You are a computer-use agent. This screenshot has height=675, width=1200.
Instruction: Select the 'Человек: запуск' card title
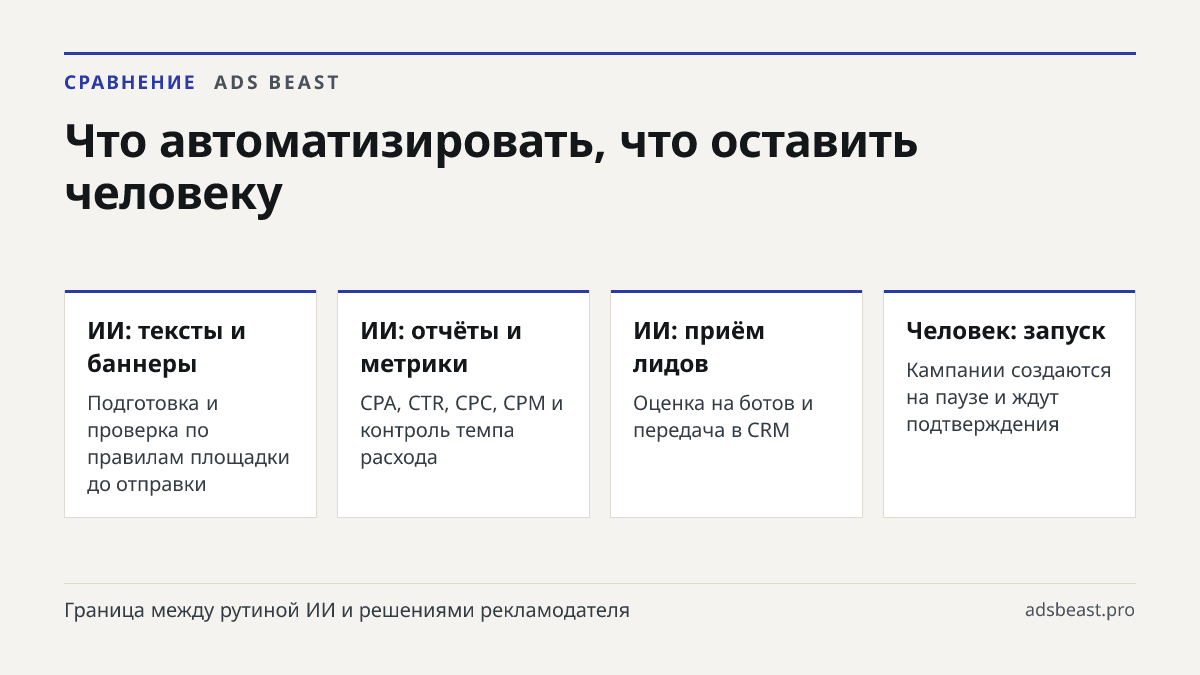tap(1006, 331)
